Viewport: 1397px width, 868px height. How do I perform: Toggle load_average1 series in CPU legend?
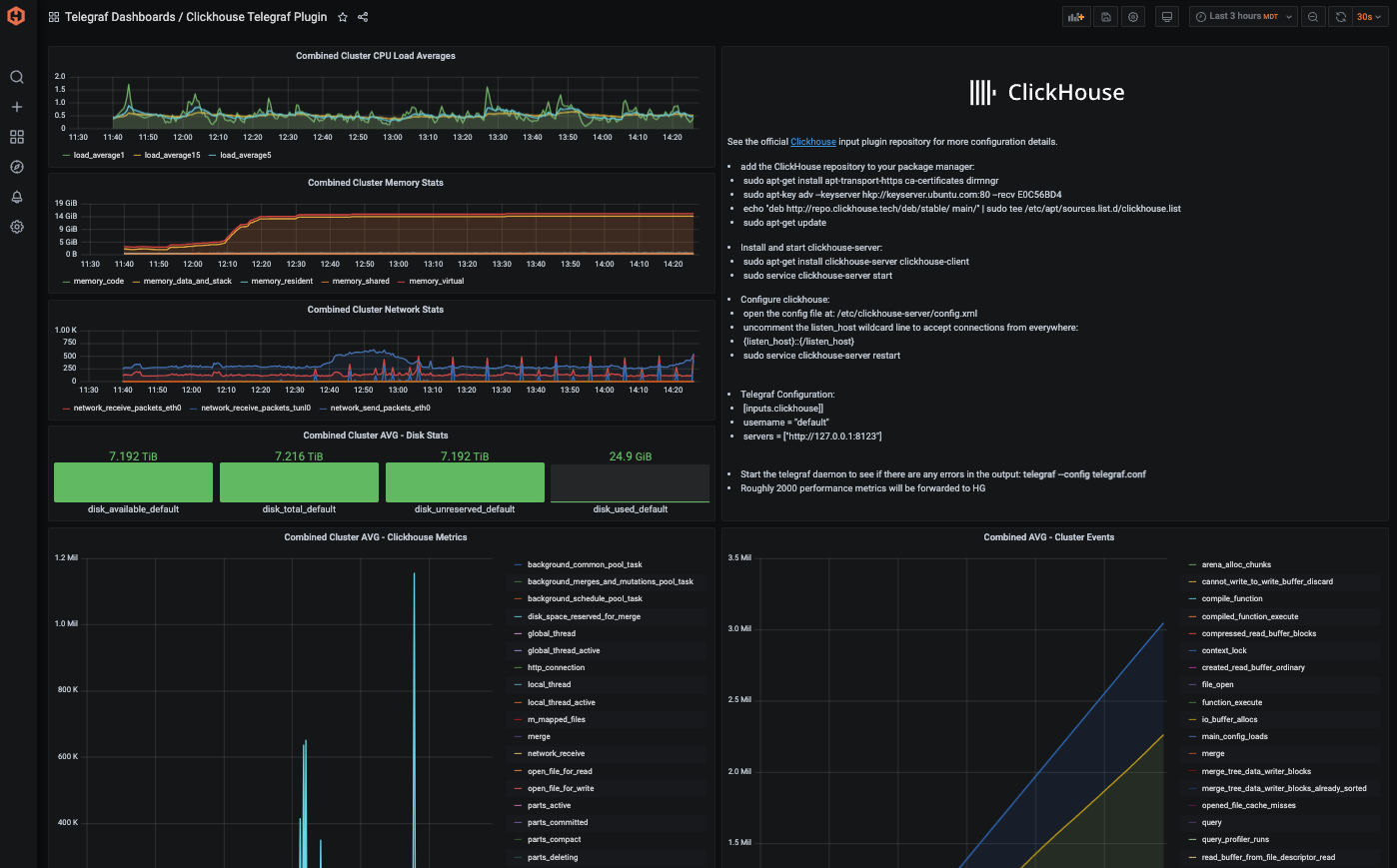click(x=99, y=155)
